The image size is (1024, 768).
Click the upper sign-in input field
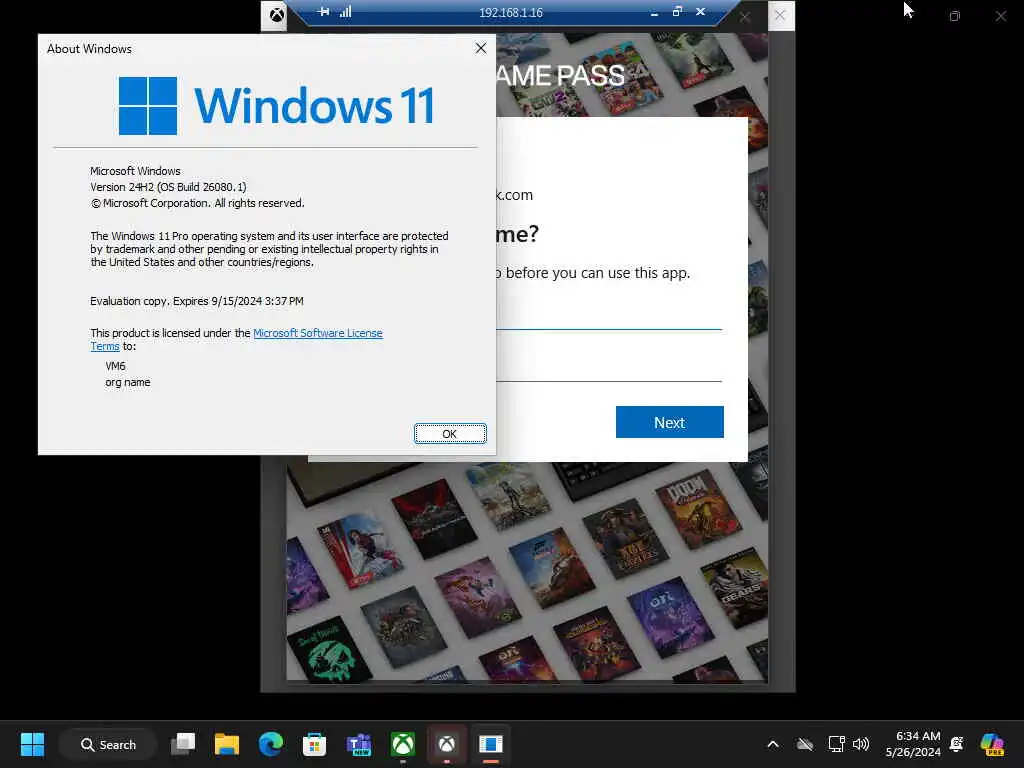609,315
